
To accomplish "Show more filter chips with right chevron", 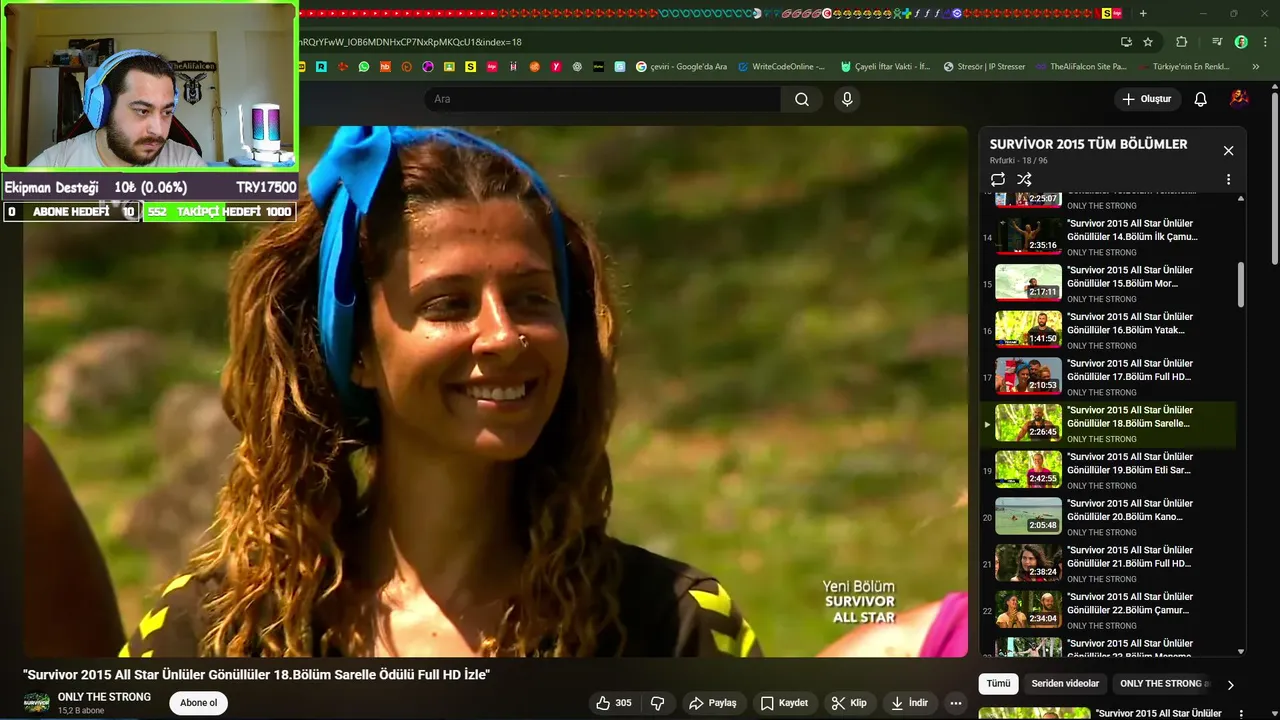I will click(1230, 685).
